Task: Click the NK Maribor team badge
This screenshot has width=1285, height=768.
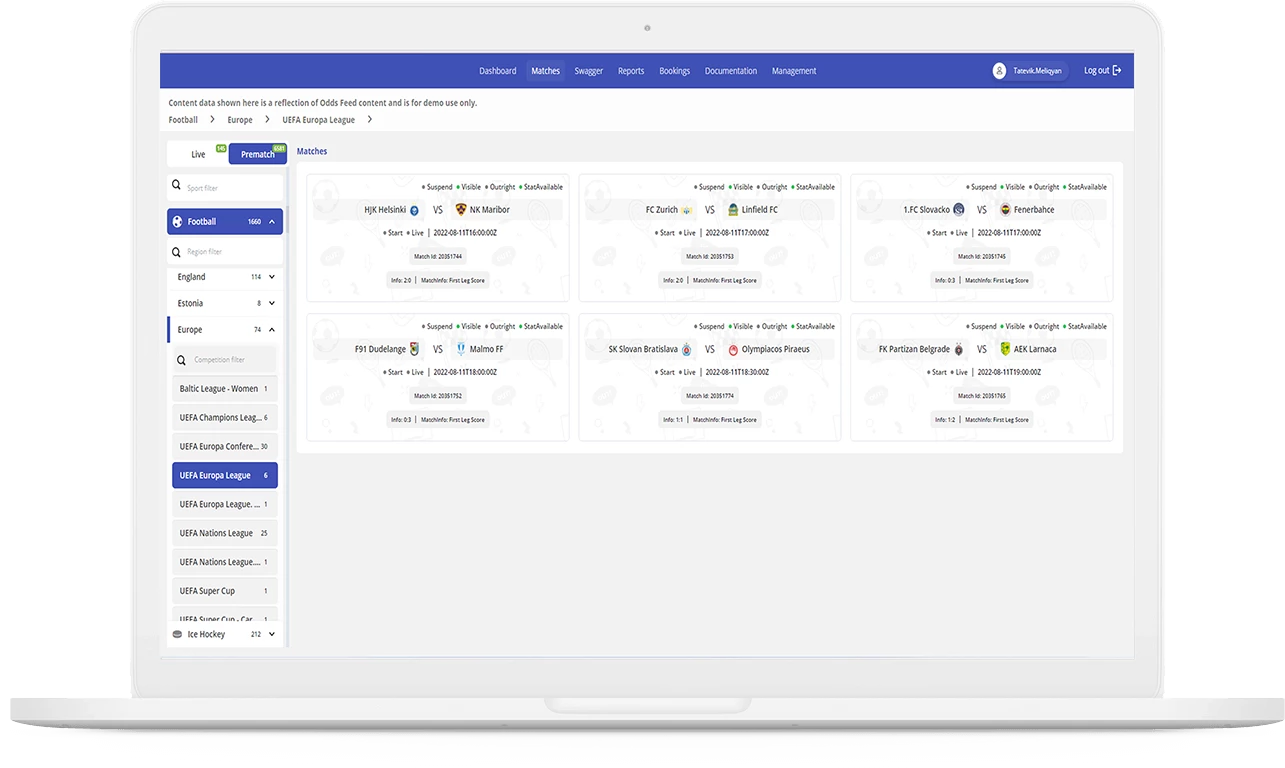Action: pos(461,209)
